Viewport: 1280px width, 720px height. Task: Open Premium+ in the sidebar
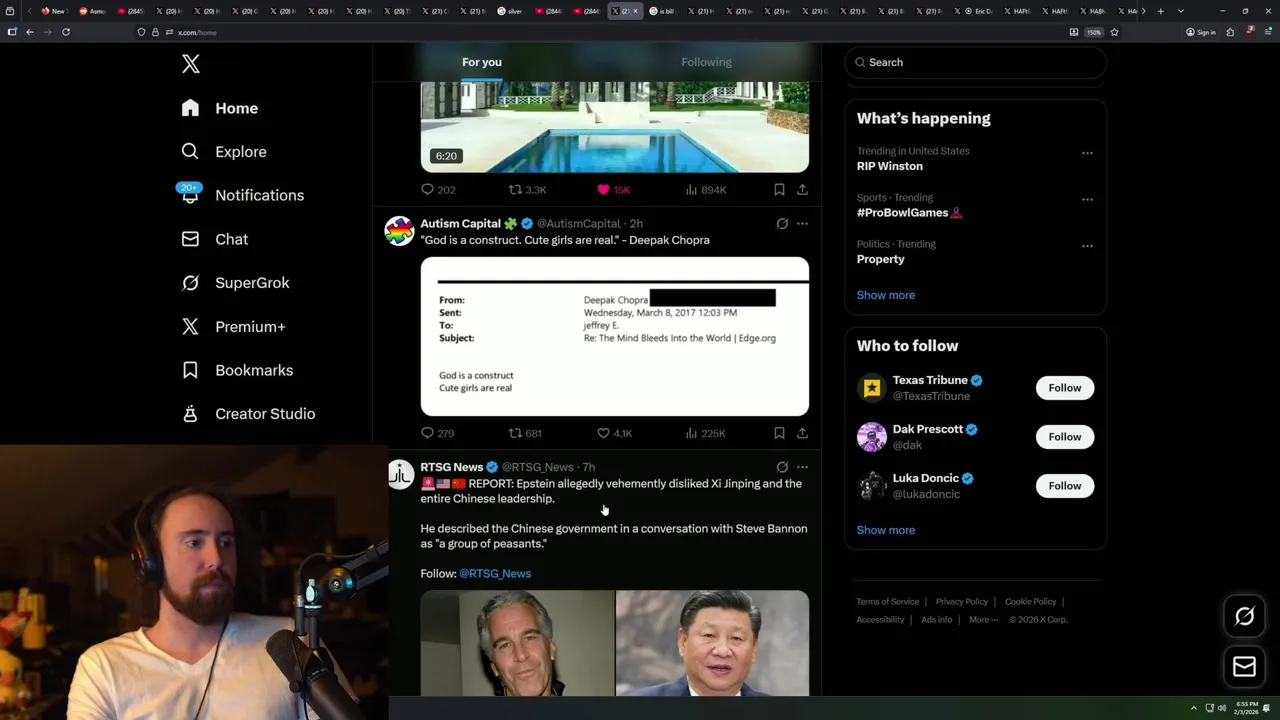[233, 326]
